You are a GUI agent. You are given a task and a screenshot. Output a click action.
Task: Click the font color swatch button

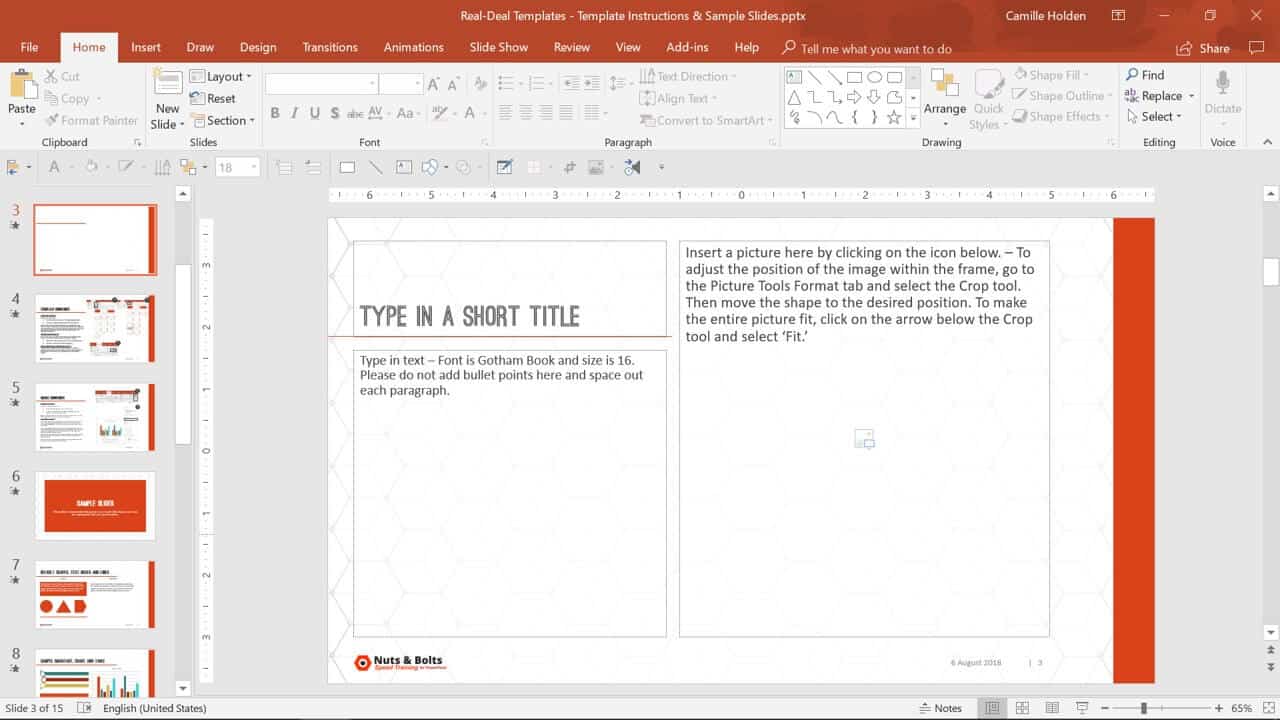coord(469,113)
